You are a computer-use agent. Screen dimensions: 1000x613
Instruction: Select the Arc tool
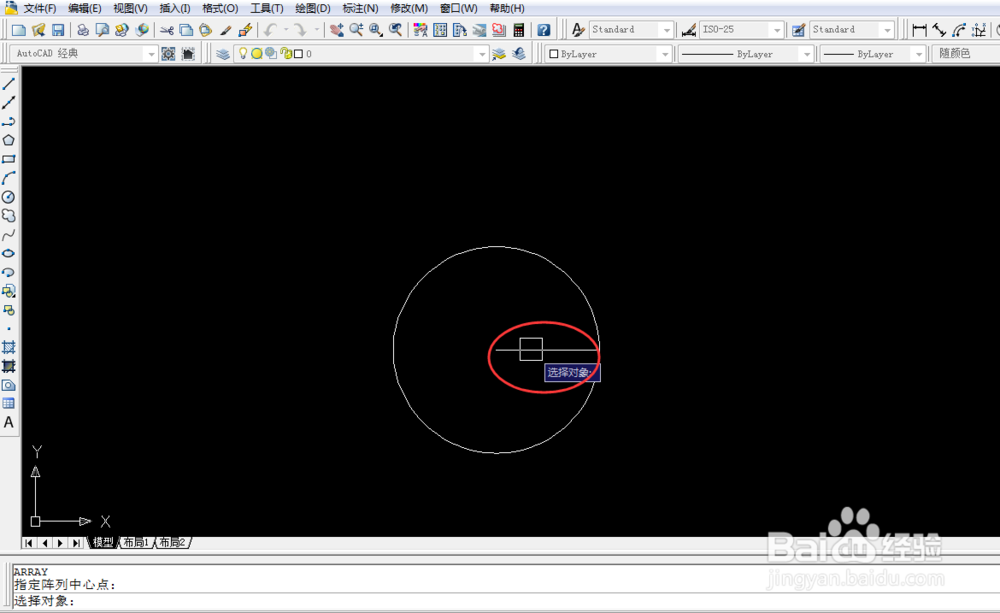[8, 178]
